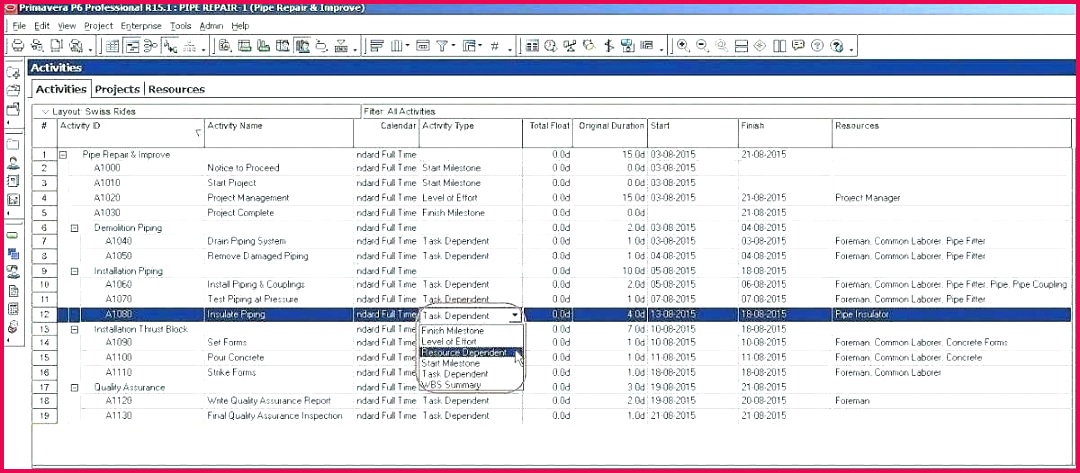Screen dimensions: 1080x473
Task: Sort by Resources column header
Action: [951, 132]
